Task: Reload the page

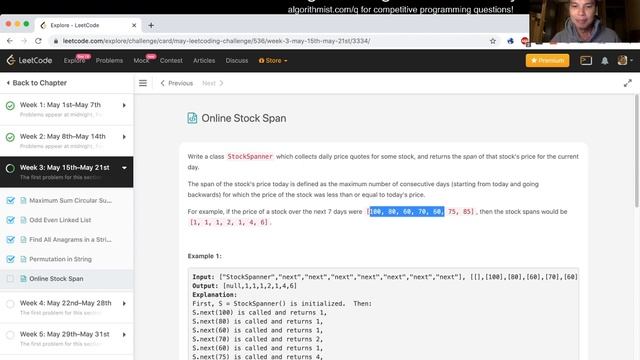Action: coord(38,41)
